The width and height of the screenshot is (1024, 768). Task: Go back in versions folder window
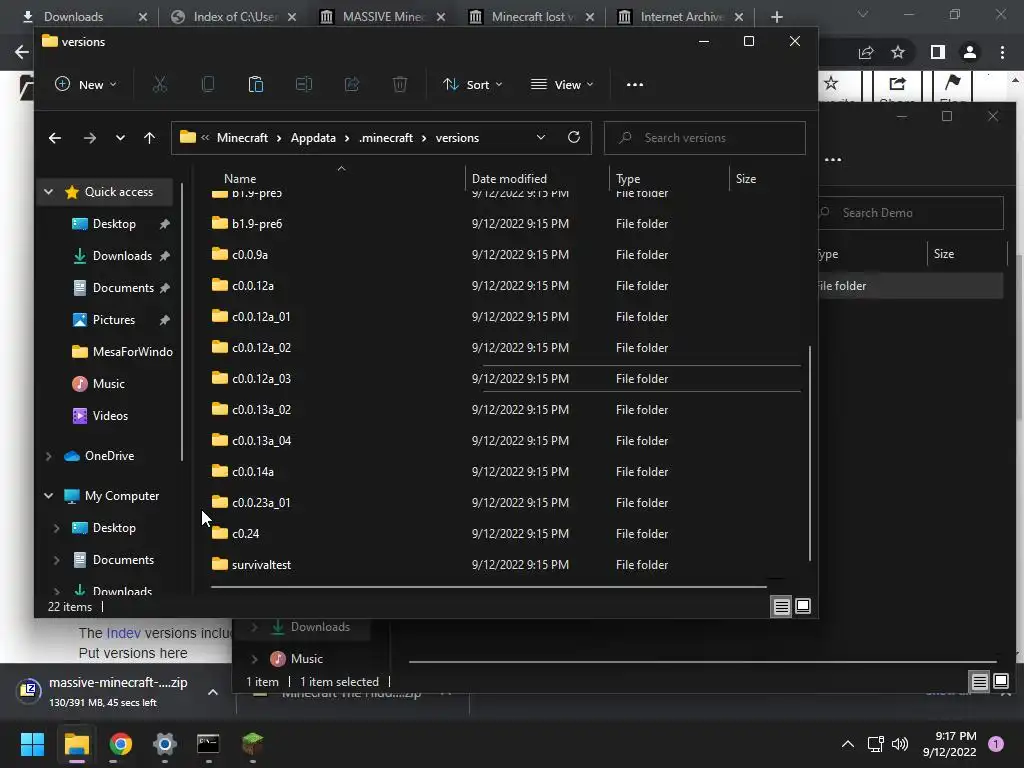tap(55, 138)
